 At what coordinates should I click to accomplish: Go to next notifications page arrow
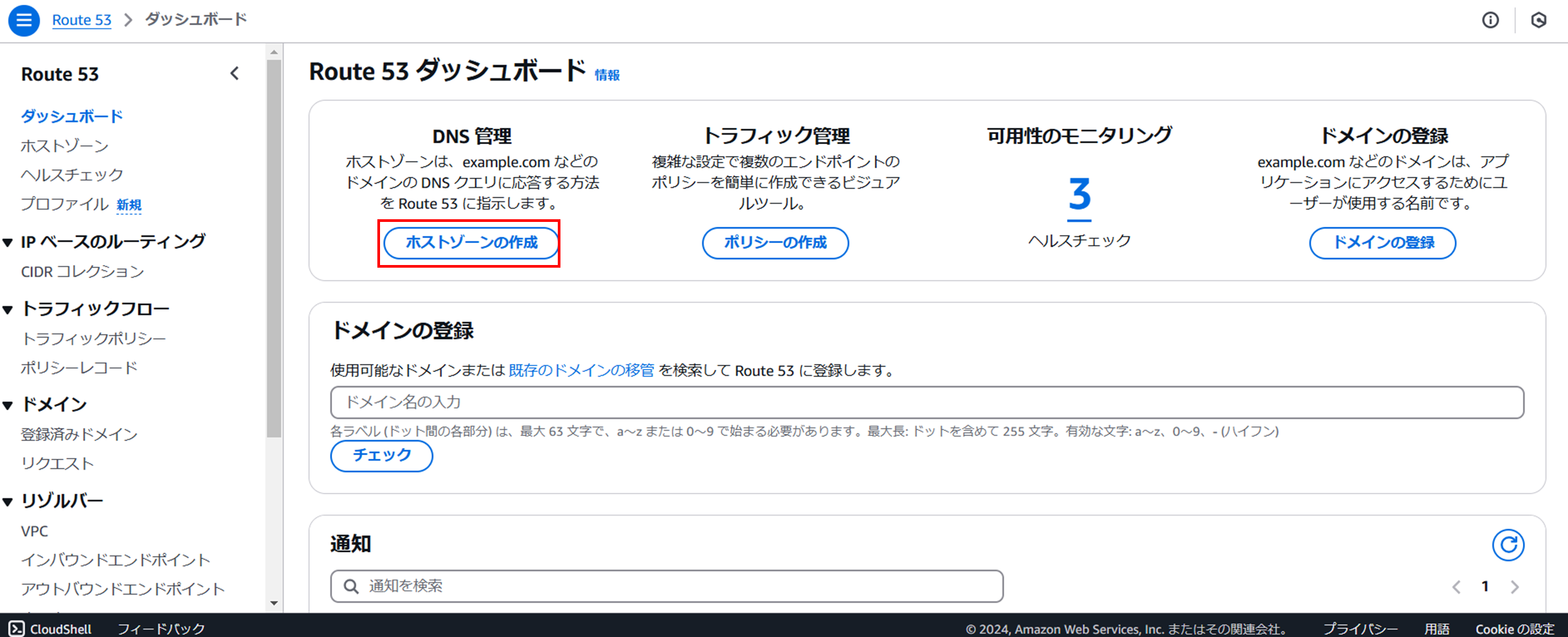tap(1514, 586)
